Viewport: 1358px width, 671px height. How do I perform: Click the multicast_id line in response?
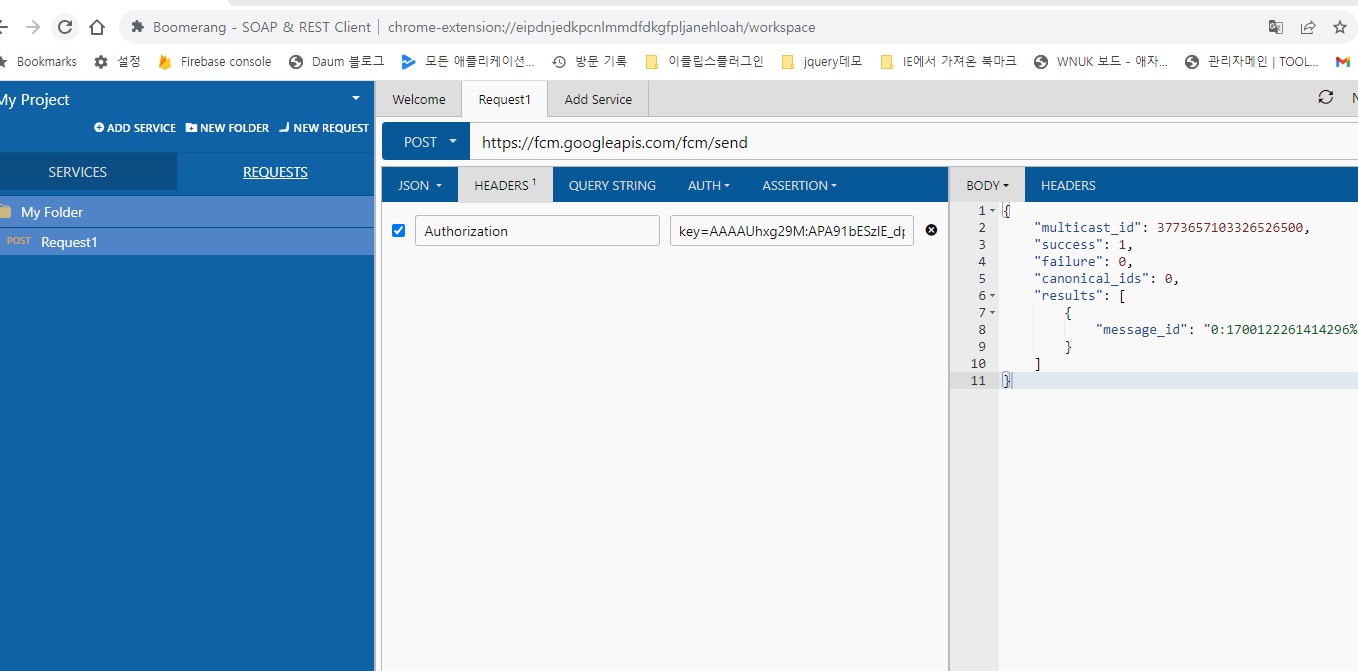coord(1171,228)
